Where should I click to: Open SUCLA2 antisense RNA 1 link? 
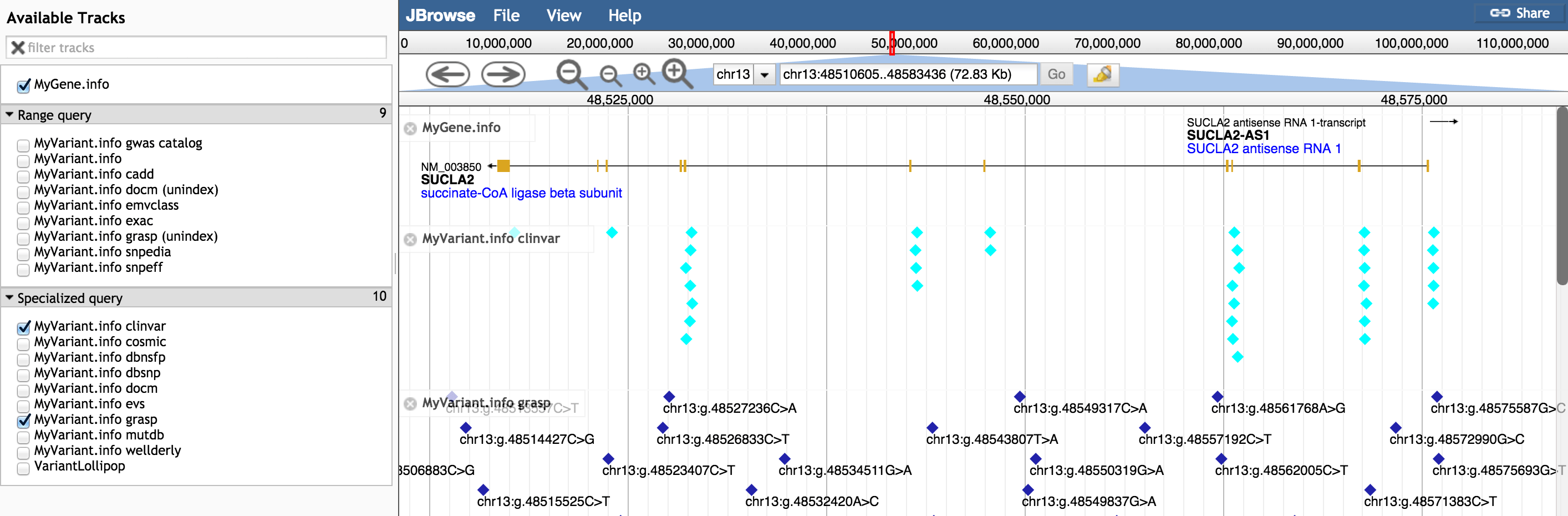coord(1264,149)
